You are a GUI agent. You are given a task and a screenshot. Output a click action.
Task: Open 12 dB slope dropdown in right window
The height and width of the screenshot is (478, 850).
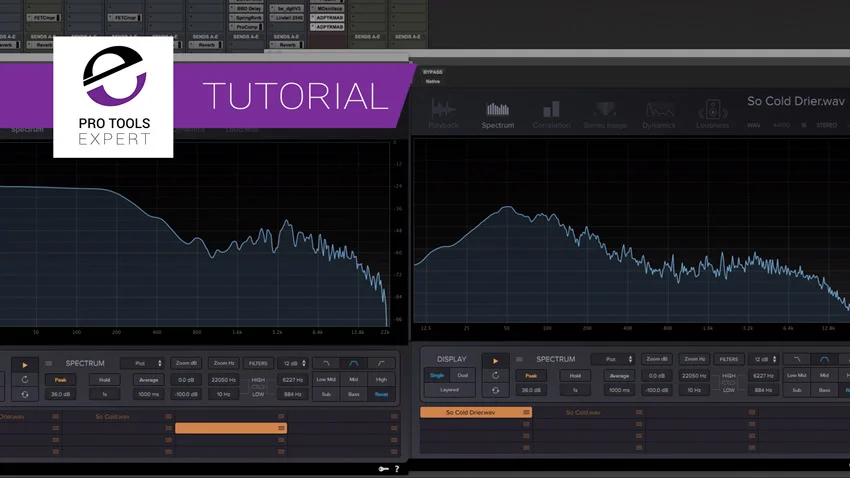764,359
